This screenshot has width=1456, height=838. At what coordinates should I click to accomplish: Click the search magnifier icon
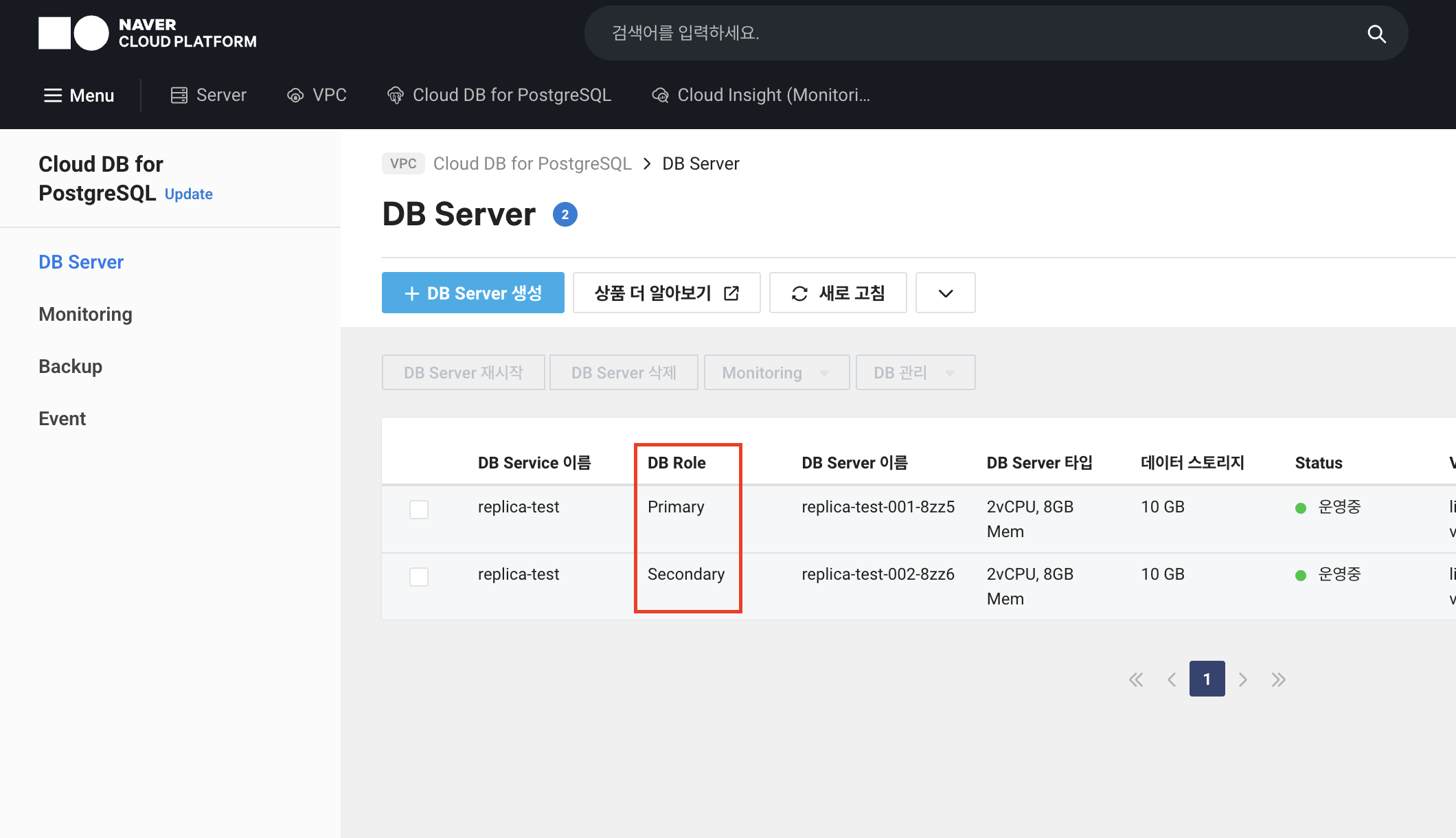tap(1376, 33)
